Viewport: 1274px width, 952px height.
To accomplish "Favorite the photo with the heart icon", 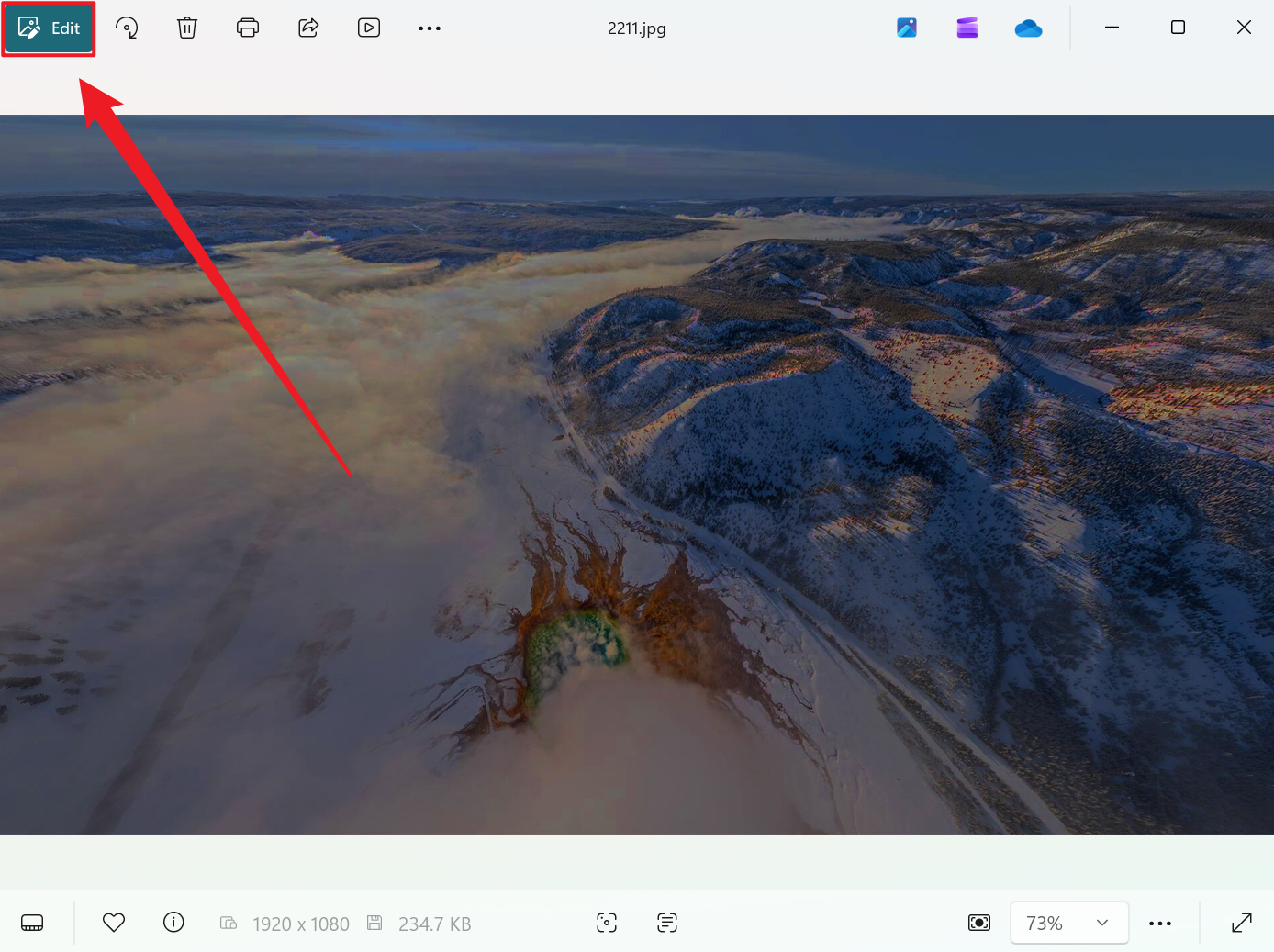I will click(114, 923).
